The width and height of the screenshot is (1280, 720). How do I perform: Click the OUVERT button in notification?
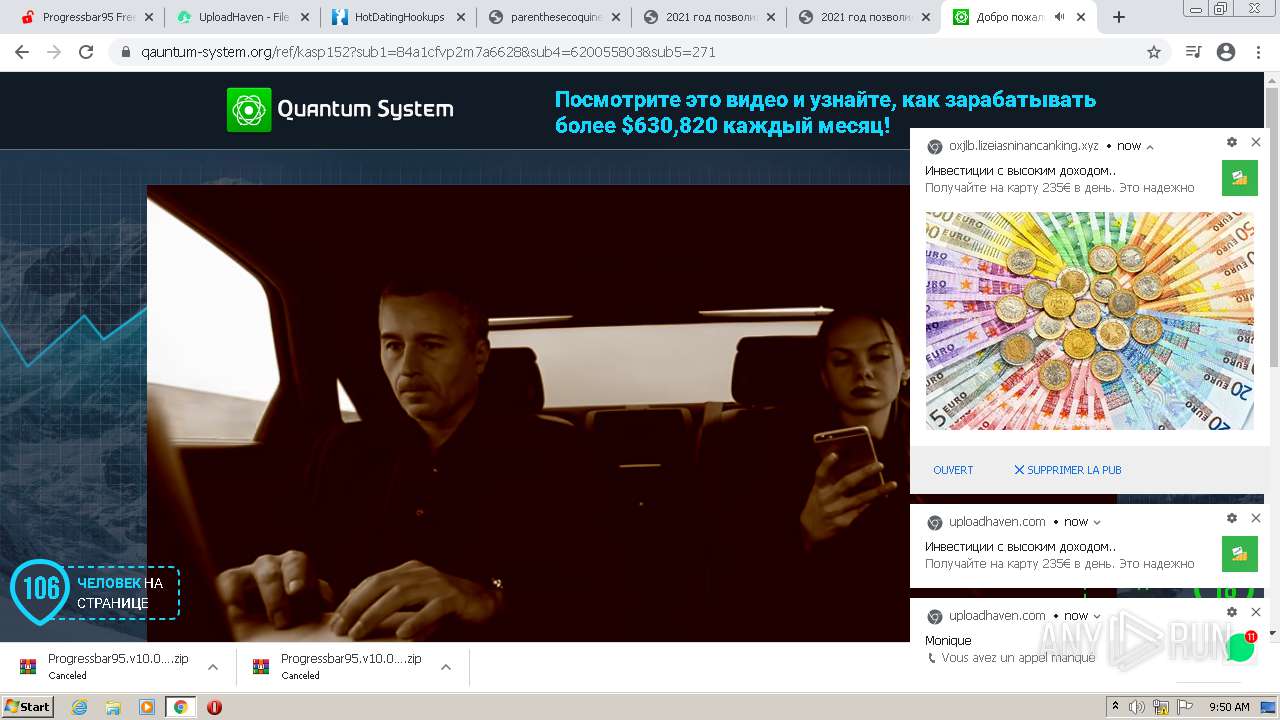pyautogui.click(x=953, y=470)
